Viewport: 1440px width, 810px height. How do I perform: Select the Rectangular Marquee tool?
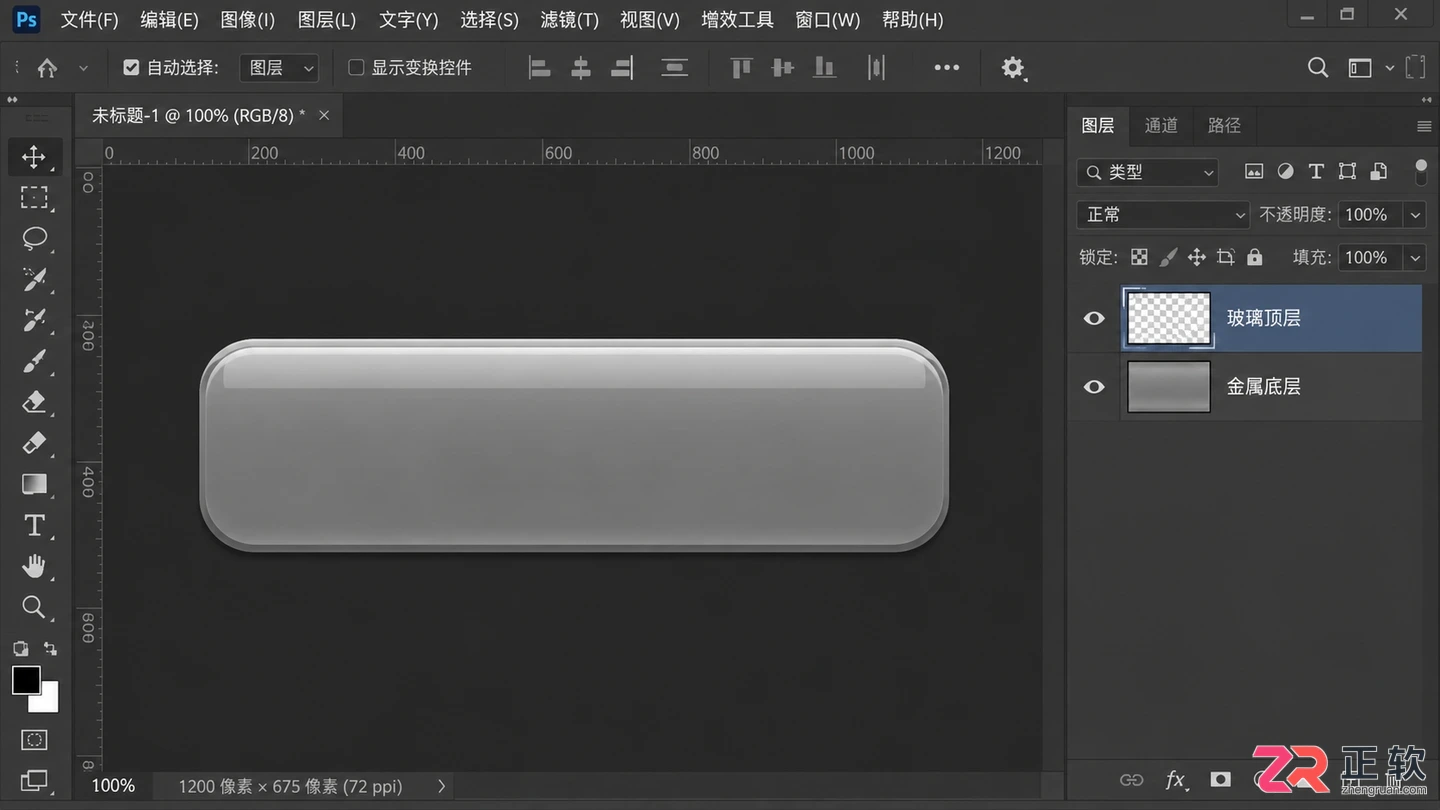pyautogui.click(x=34, y=198)
